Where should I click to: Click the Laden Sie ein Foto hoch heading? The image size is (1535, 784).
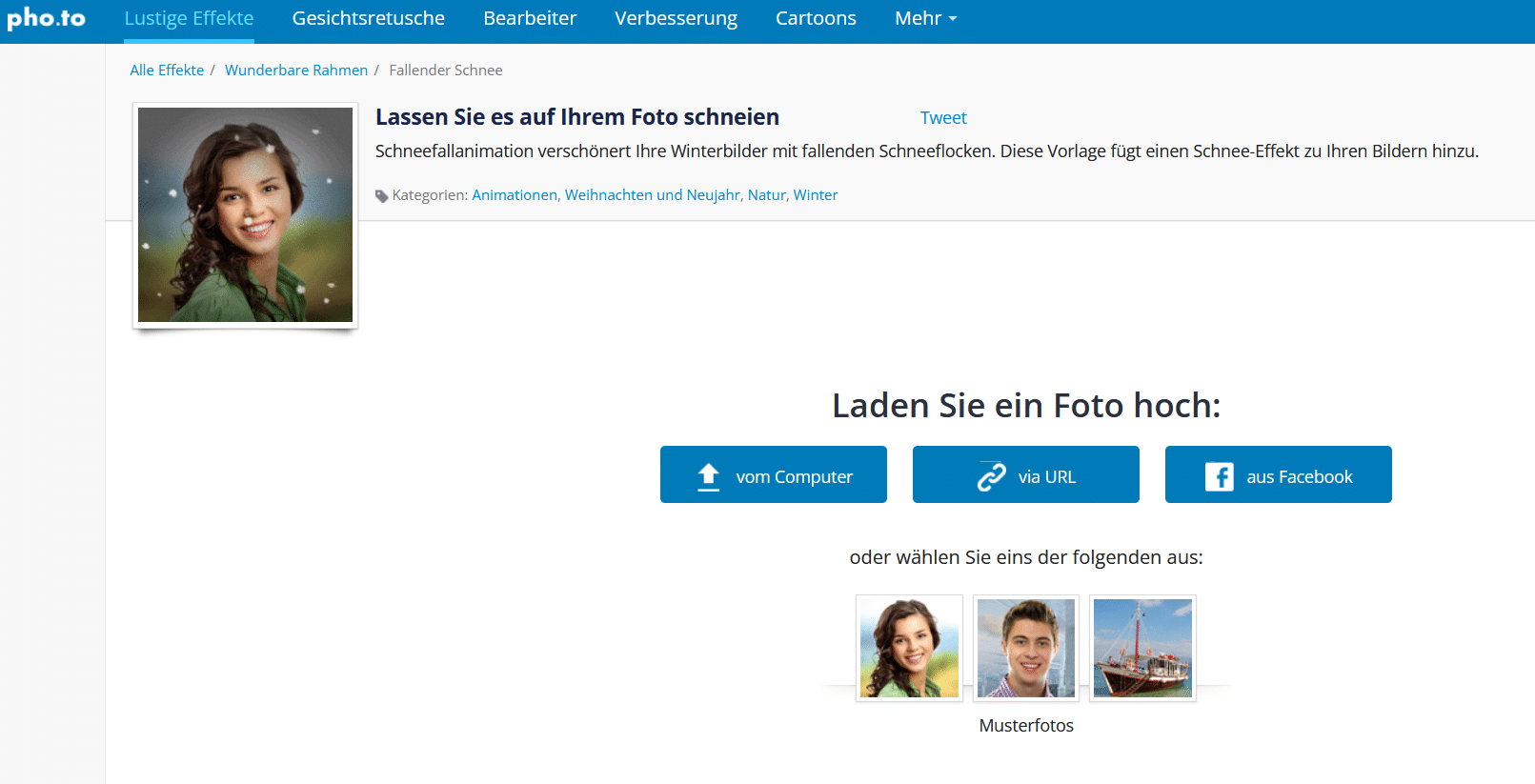(1026, 406)
